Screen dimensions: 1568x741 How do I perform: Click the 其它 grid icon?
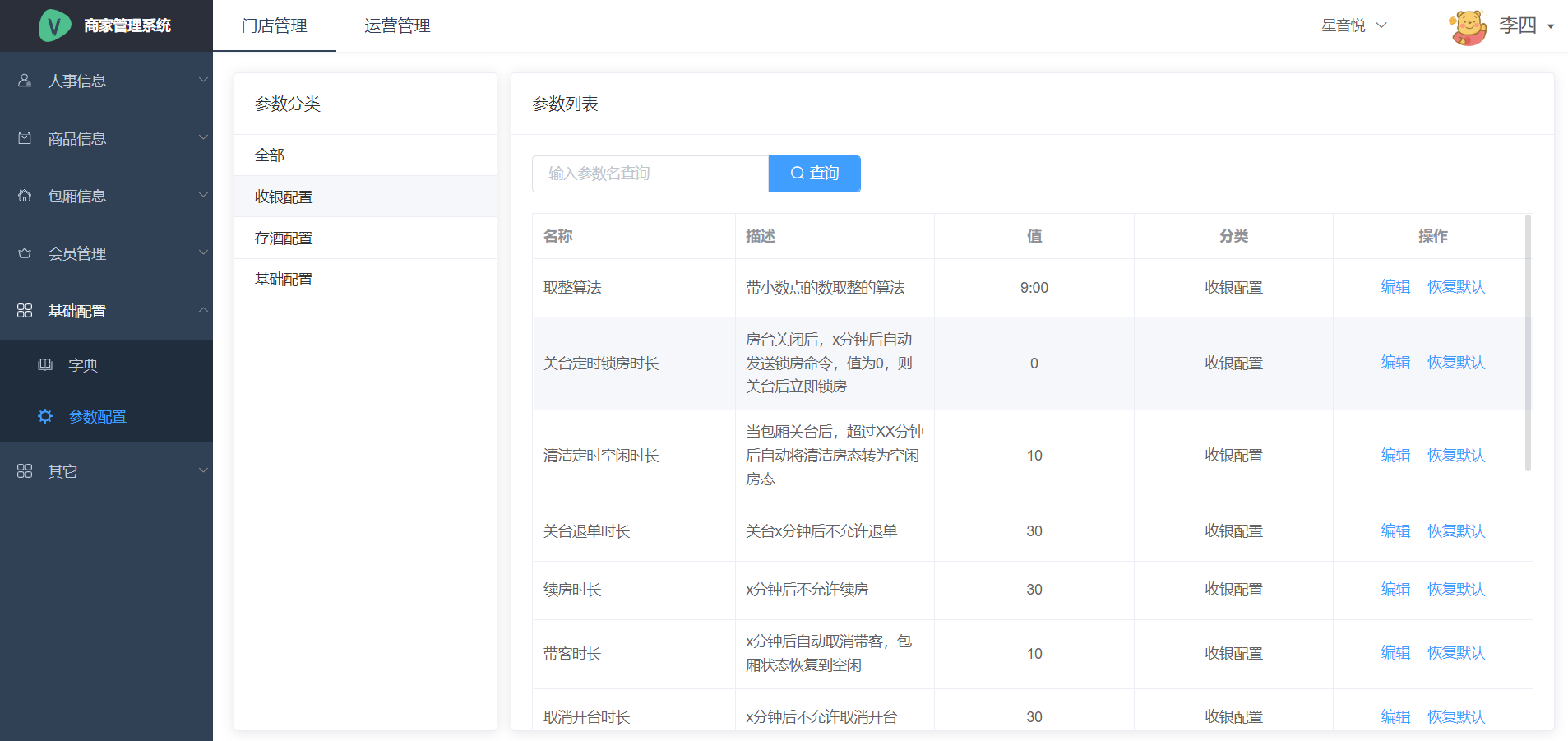tap(25, 471)
